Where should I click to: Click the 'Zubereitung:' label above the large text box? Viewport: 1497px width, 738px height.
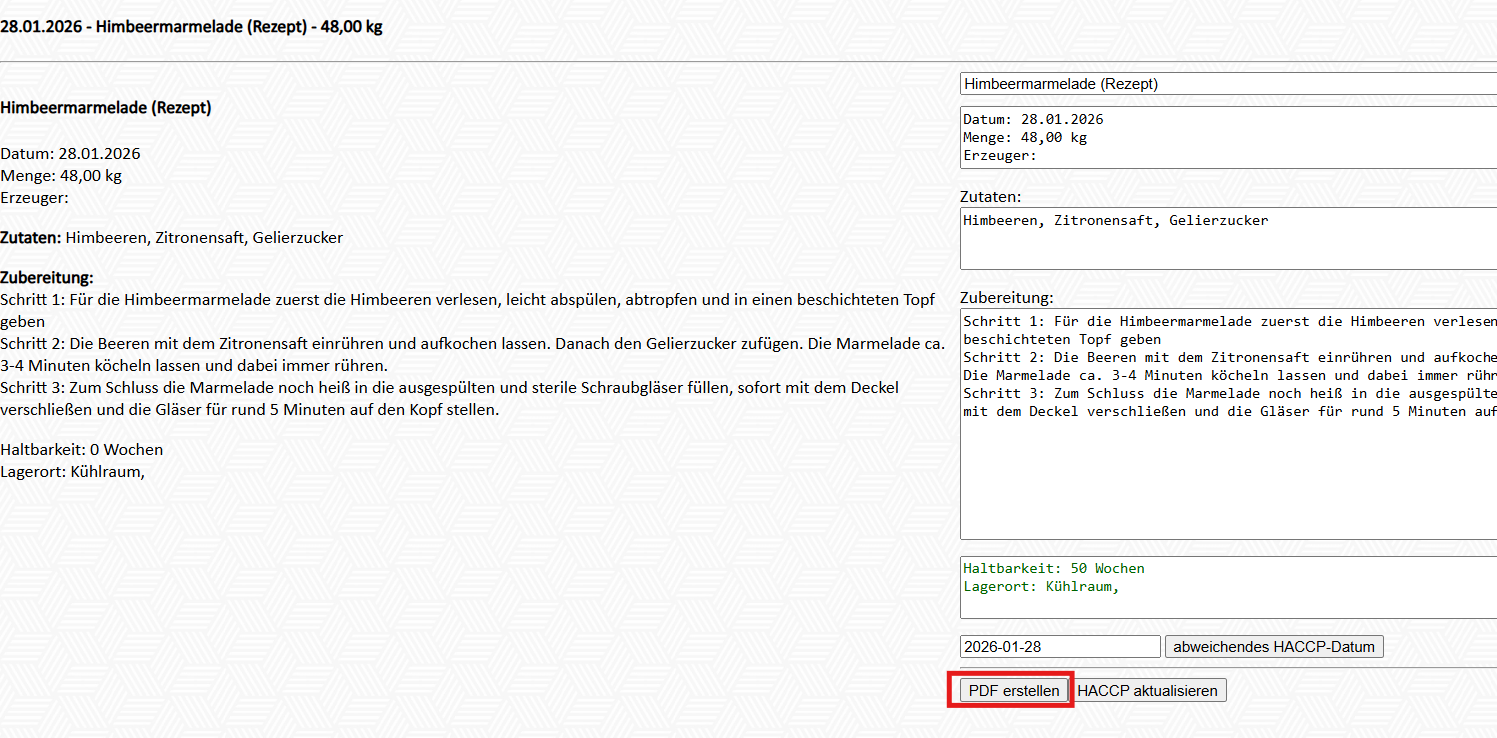pyautogui.click(x=1006, y=298)
